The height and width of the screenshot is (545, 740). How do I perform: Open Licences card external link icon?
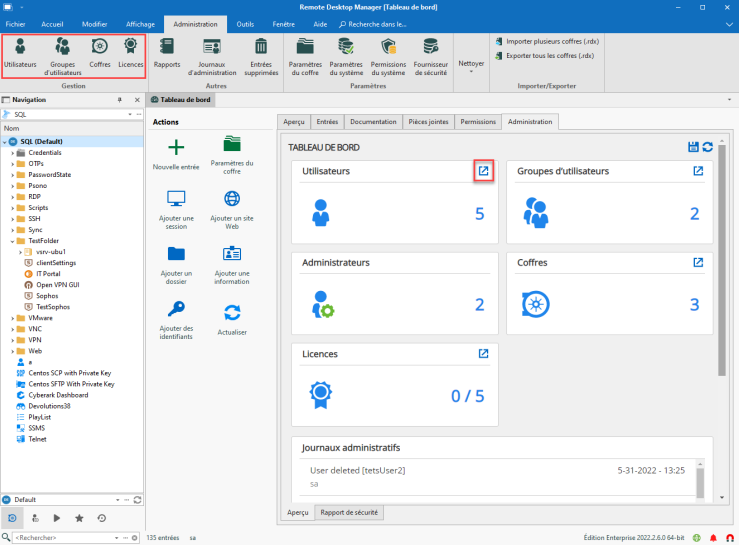tap(483, 353)
